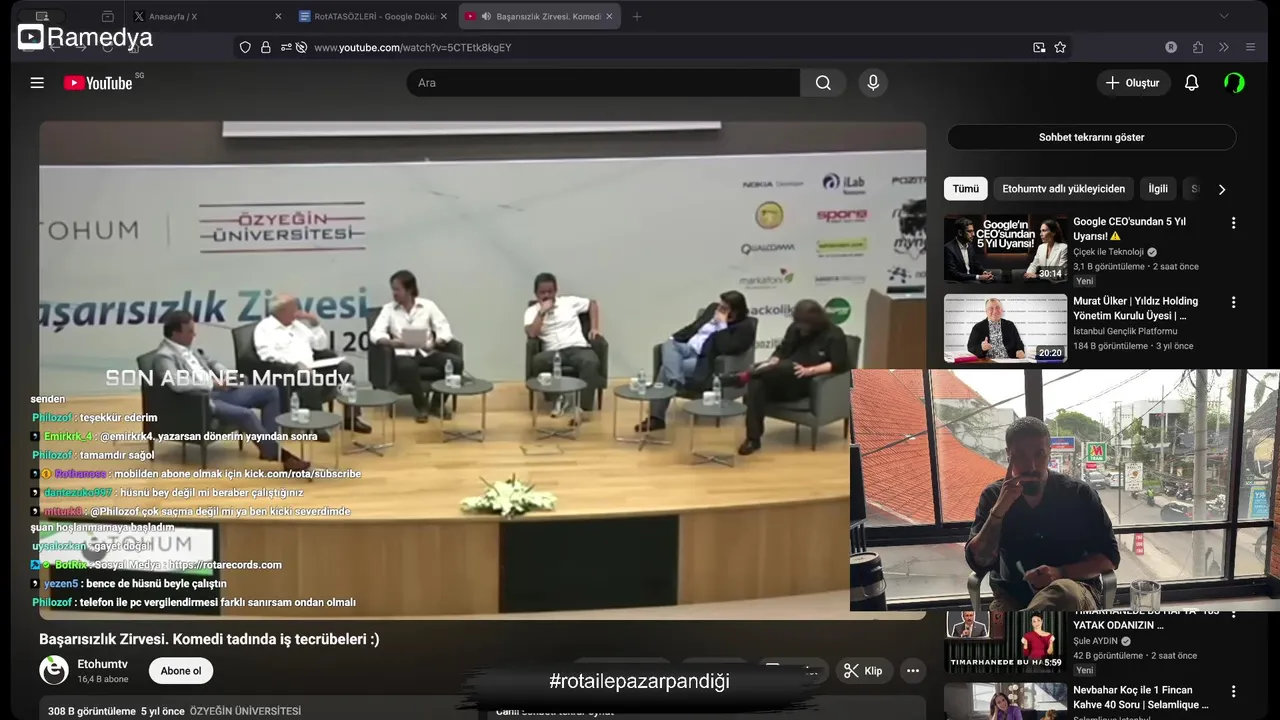The width and height of the screenshot is (1280, 720).
Task: Open picture-in-picture icon in address bar
Action: click(x=1039, y=47)
